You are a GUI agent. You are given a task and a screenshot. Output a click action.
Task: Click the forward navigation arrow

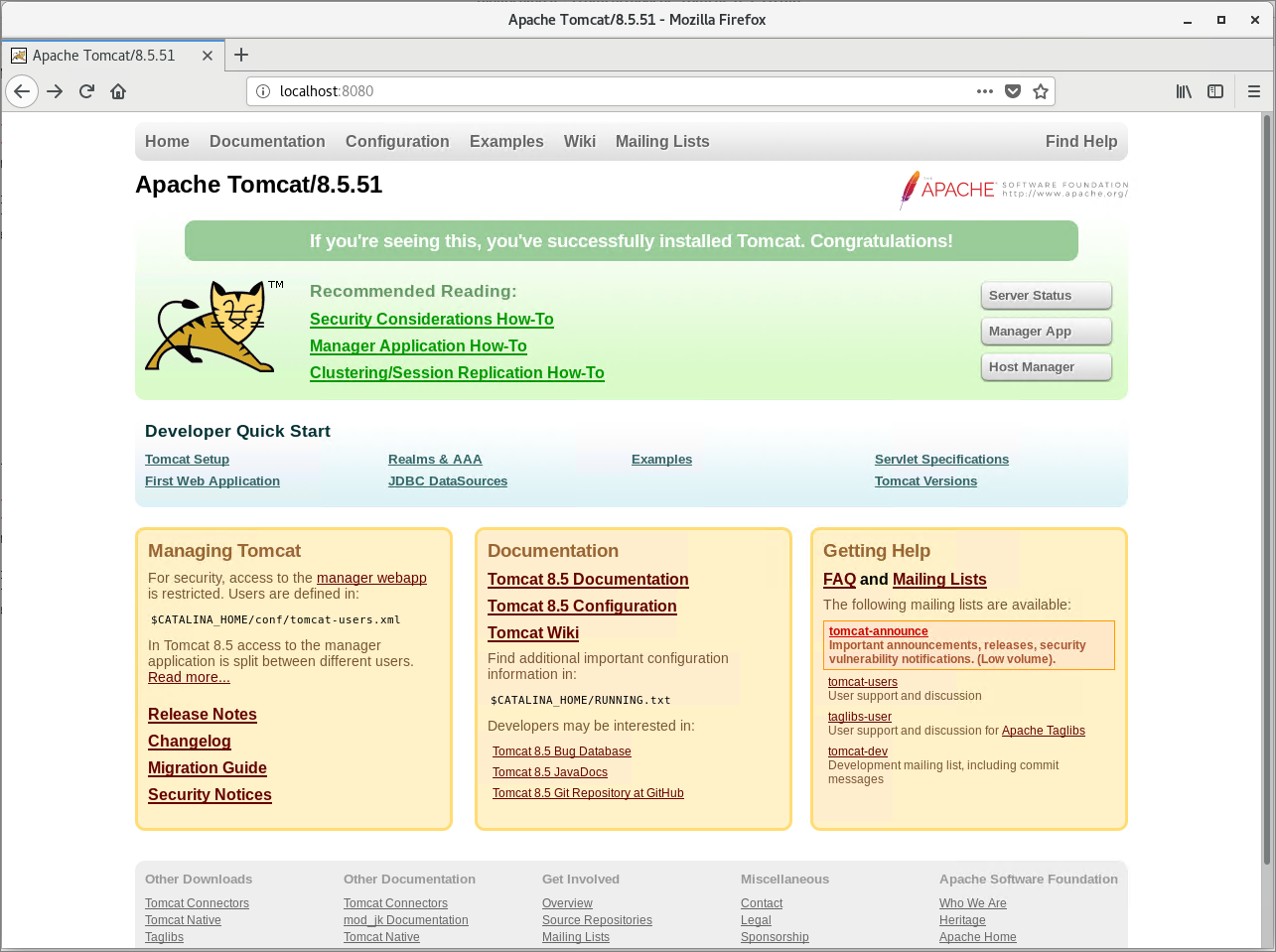(x=55, y=91)
